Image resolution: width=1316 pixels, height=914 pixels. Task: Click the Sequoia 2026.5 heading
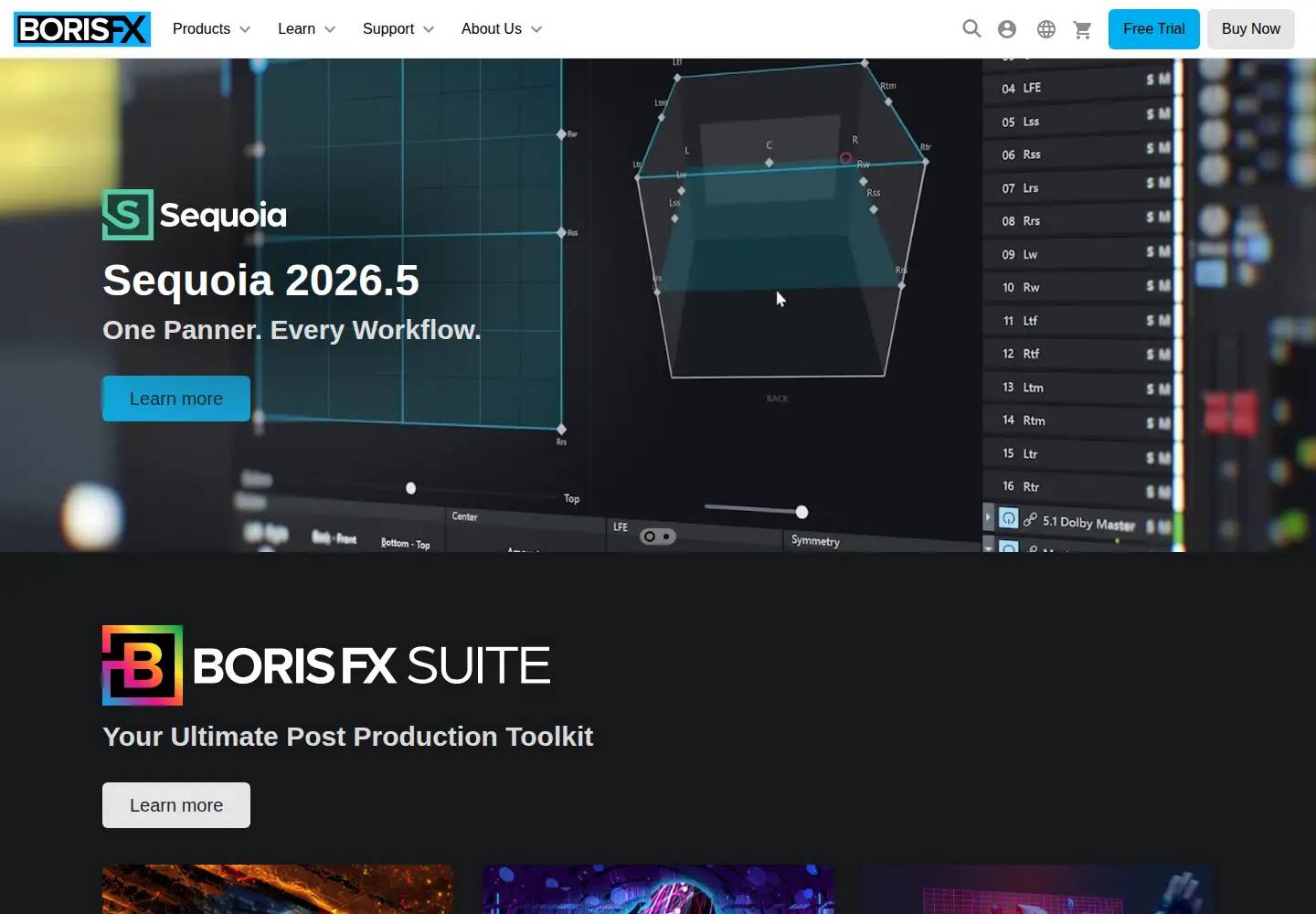260,281
